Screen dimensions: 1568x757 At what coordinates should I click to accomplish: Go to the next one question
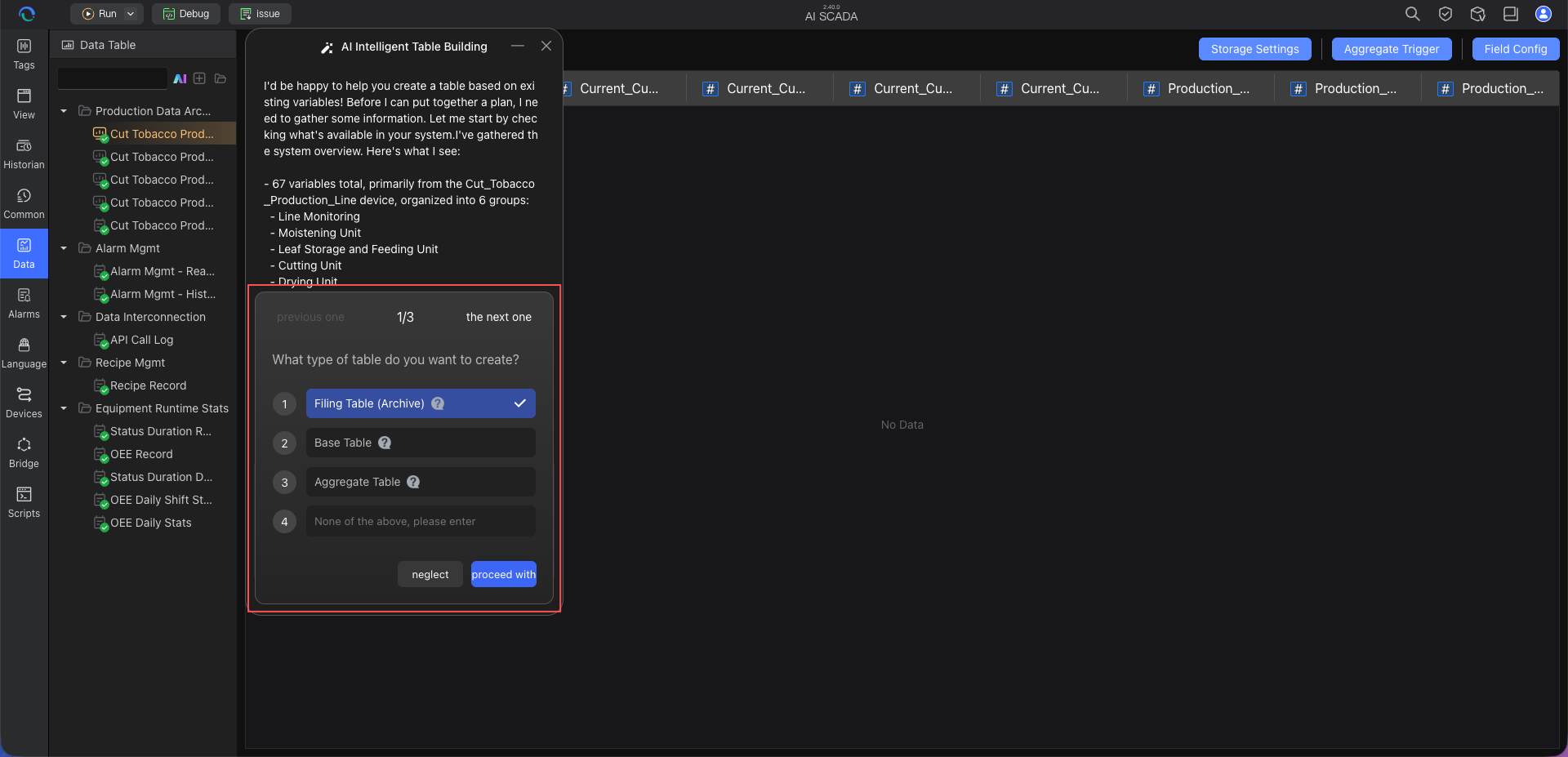click(499, 317)
